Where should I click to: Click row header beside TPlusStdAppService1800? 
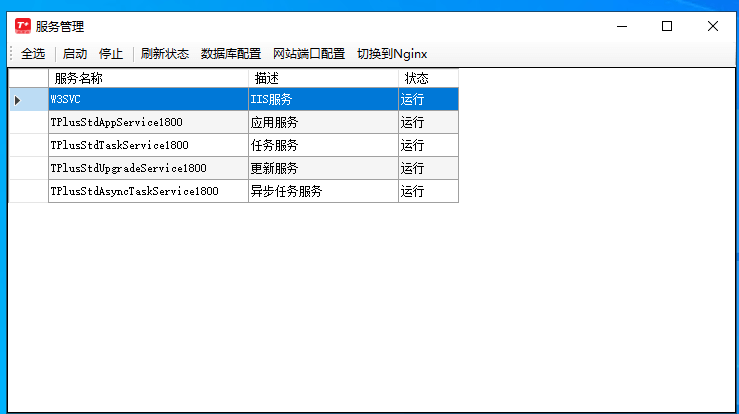click(28, 122)
